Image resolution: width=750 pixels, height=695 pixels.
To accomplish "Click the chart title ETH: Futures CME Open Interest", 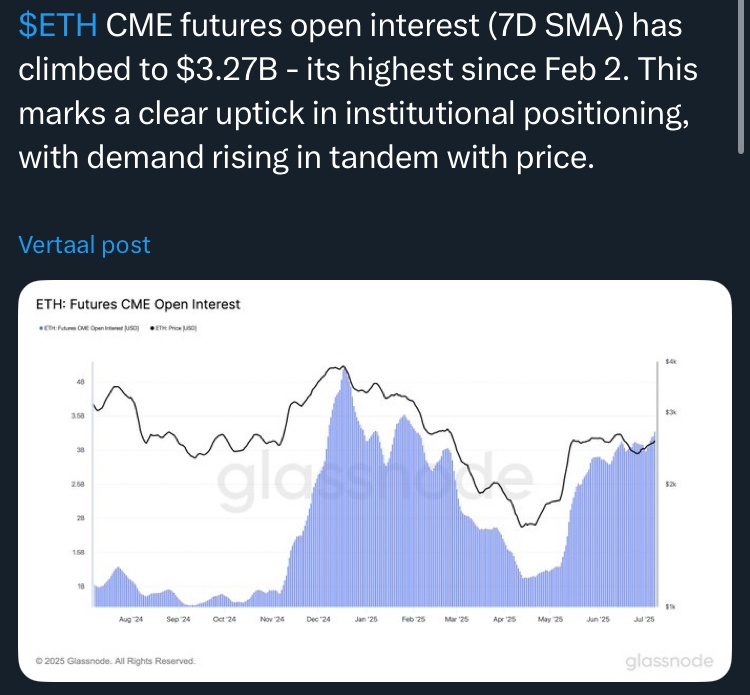I will (x=138, y=304).
